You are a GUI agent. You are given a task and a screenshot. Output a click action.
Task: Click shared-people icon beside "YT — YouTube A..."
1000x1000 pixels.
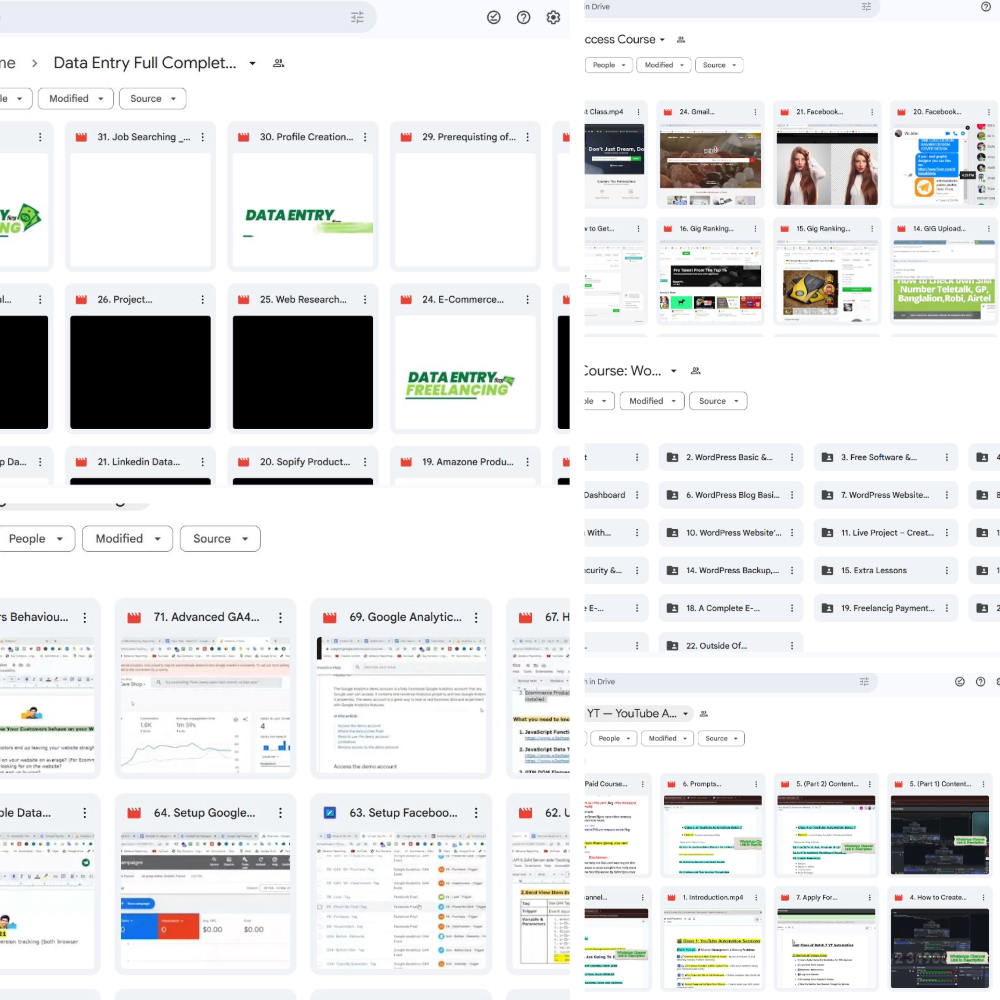click(x=704, y=714)
